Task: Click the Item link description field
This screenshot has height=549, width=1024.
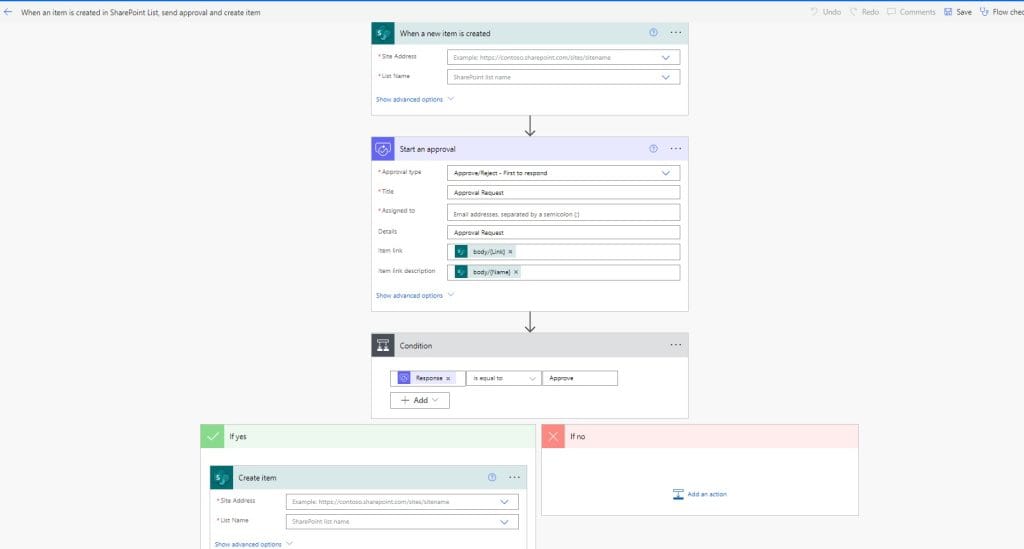Action: click(x=564, y=272)
